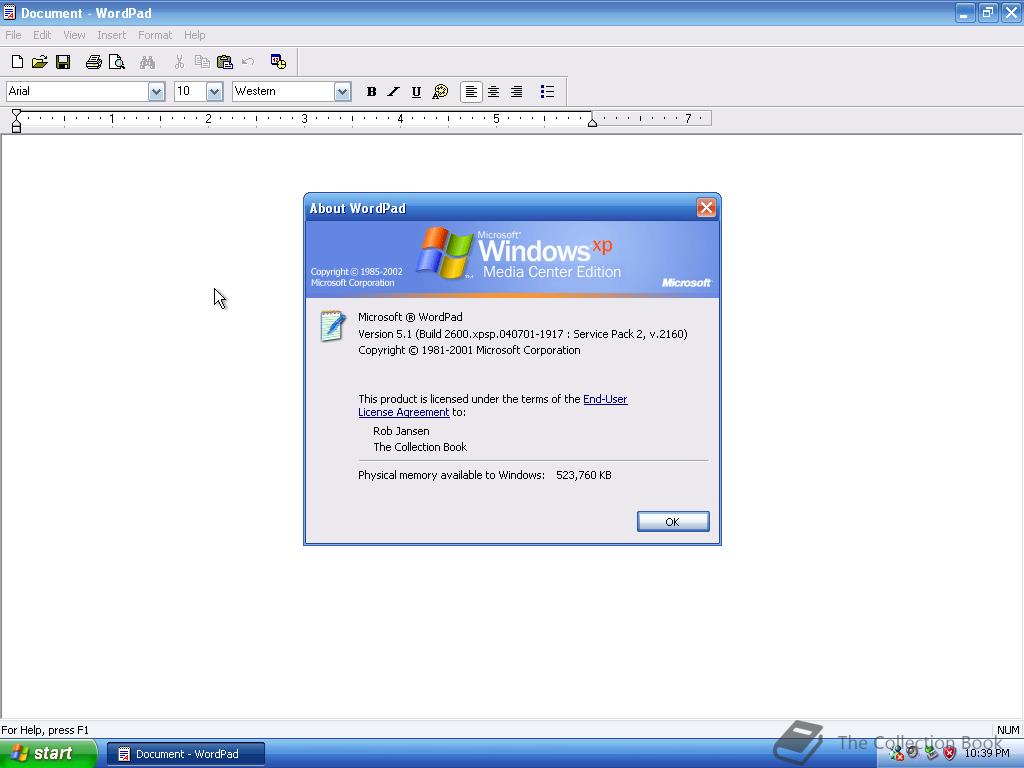Click the Save floppy disk icon
1024x768 pixels.
click(63, 62)
